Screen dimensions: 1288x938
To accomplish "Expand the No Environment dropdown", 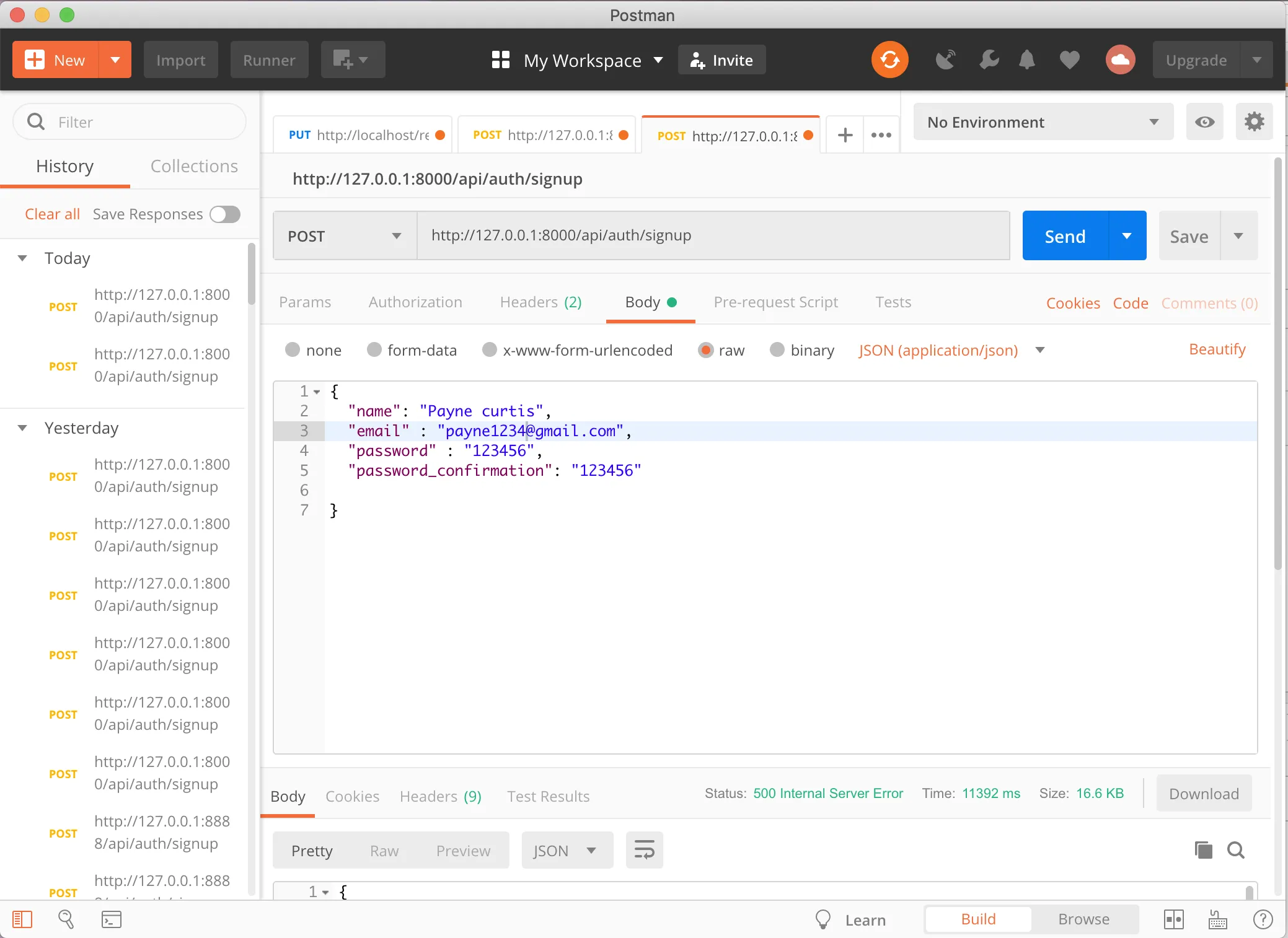I will click(1043, 122).
